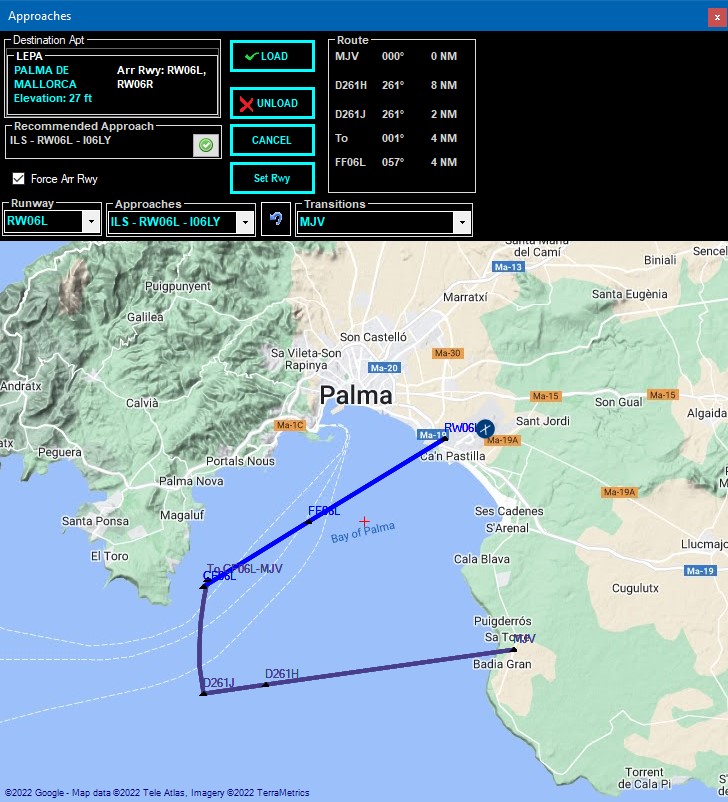Click the Ma-20 road shield on map
Image resolution: width=728 pixels, height=802 pixels.
[x=384, y=368]
